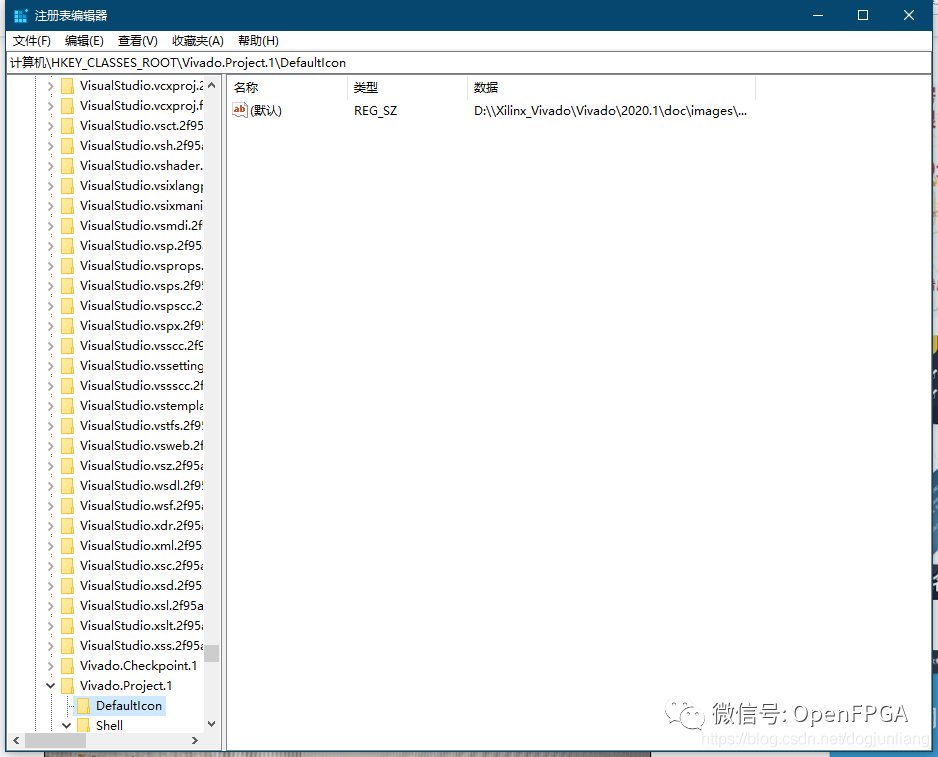Open the 查看(V) menu
This screenshot has height=757, width=938.
(x=138, y=41)
